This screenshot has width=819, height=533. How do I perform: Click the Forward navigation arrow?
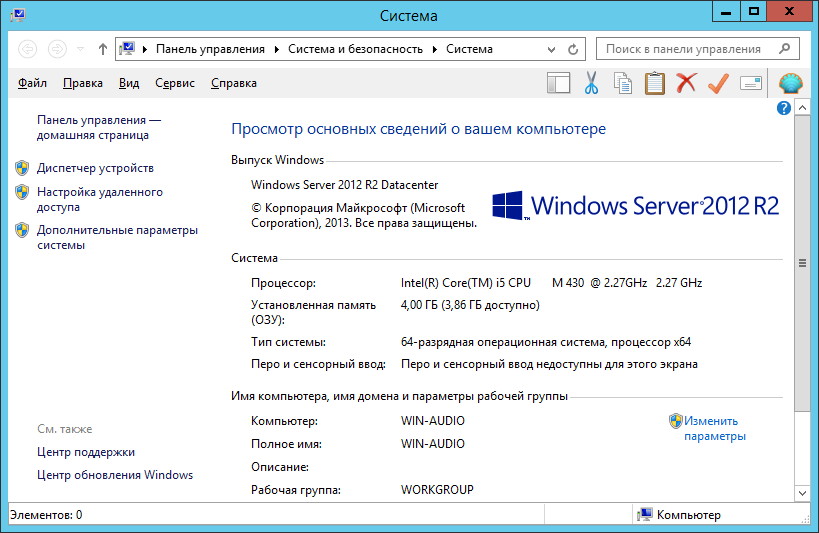point(57,49)
